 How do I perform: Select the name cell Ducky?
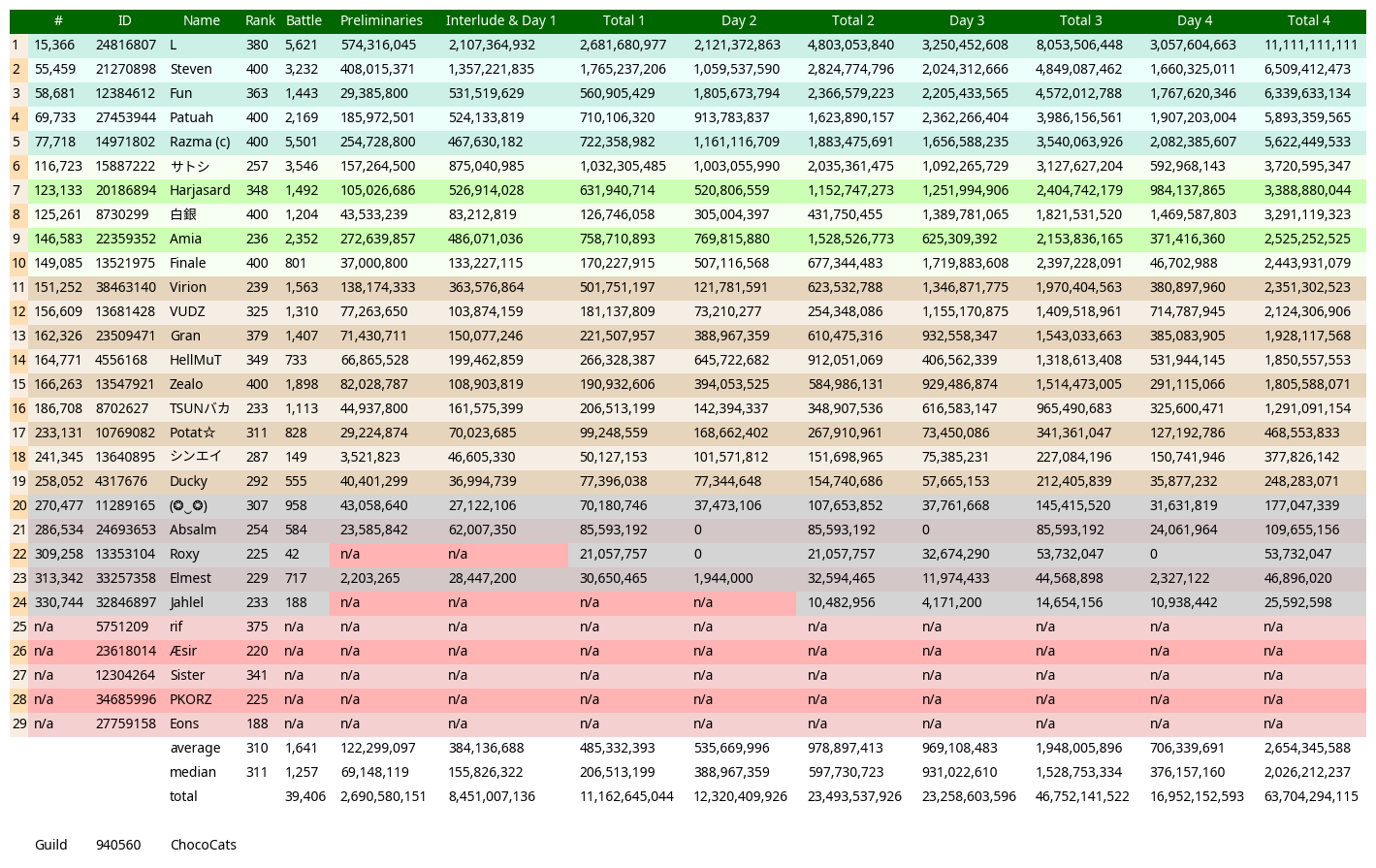[x=189, y=481]
